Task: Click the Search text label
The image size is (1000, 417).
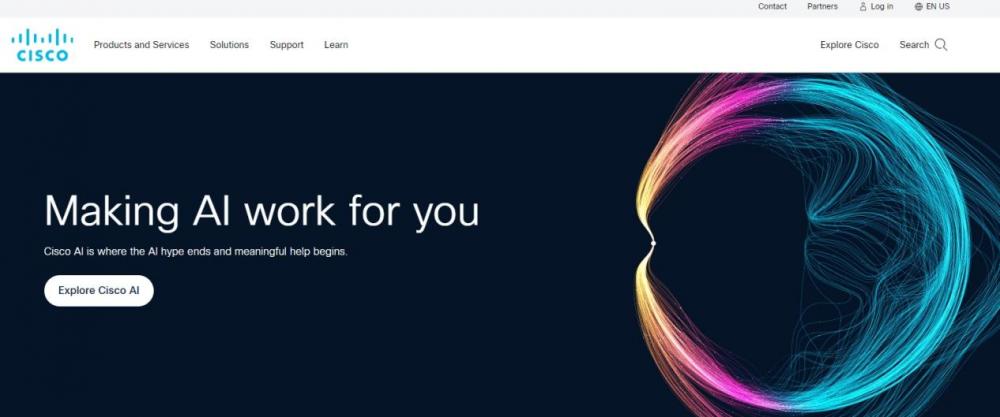Action: [x=914, y=45]
